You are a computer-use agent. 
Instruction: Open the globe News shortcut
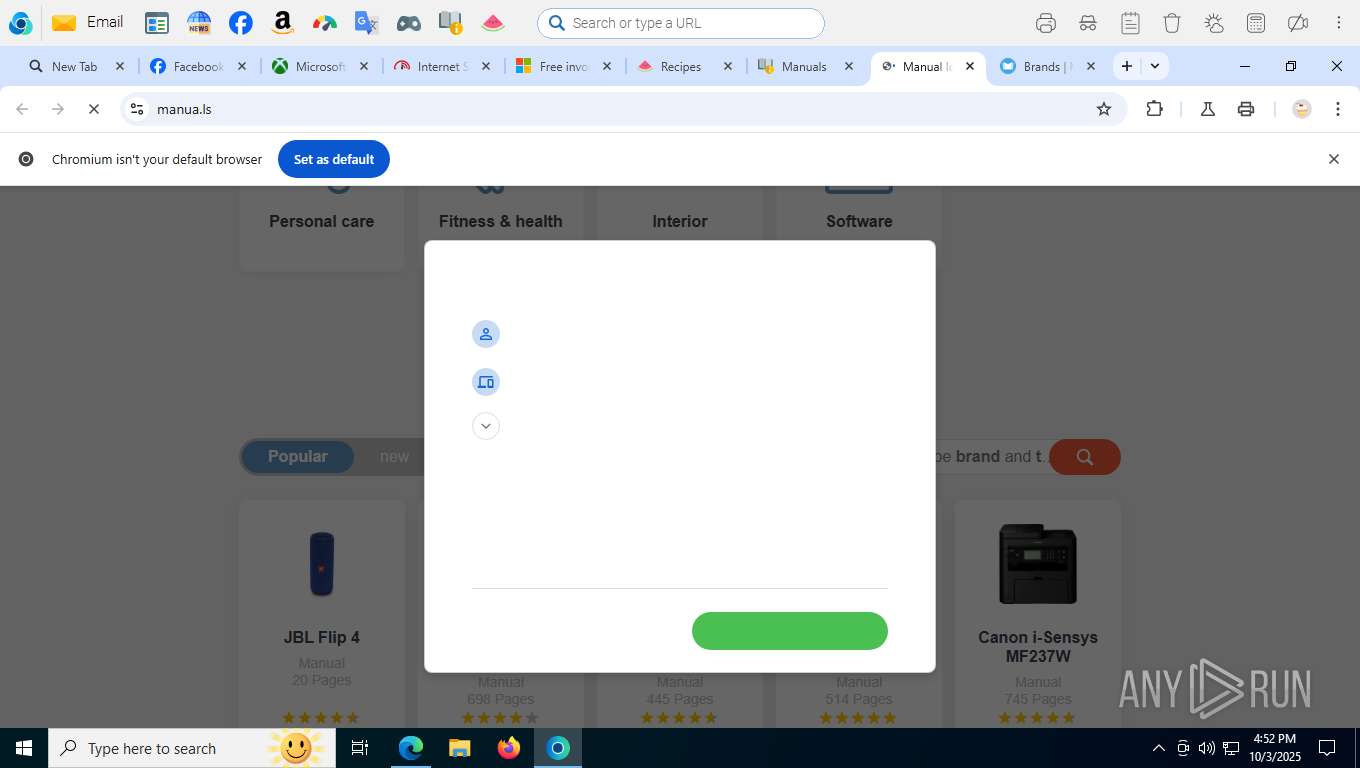pos(199,23)
